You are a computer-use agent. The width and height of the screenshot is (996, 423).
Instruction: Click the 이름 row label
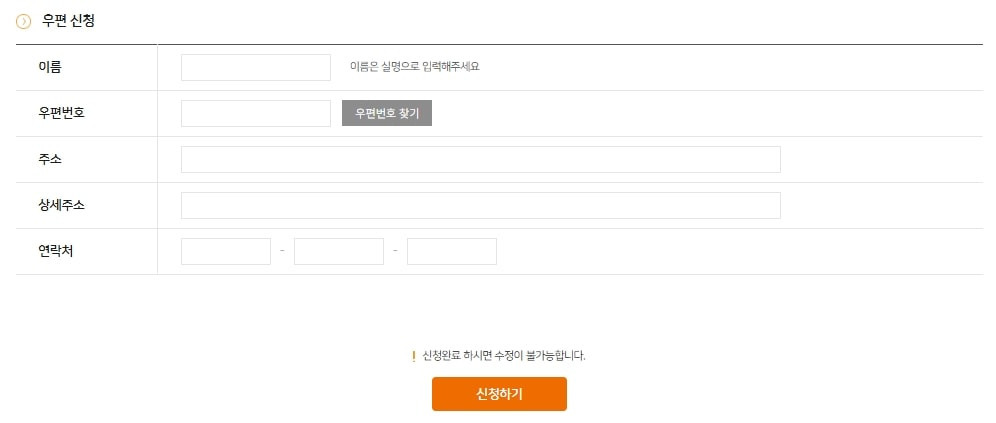pos(50,67)
